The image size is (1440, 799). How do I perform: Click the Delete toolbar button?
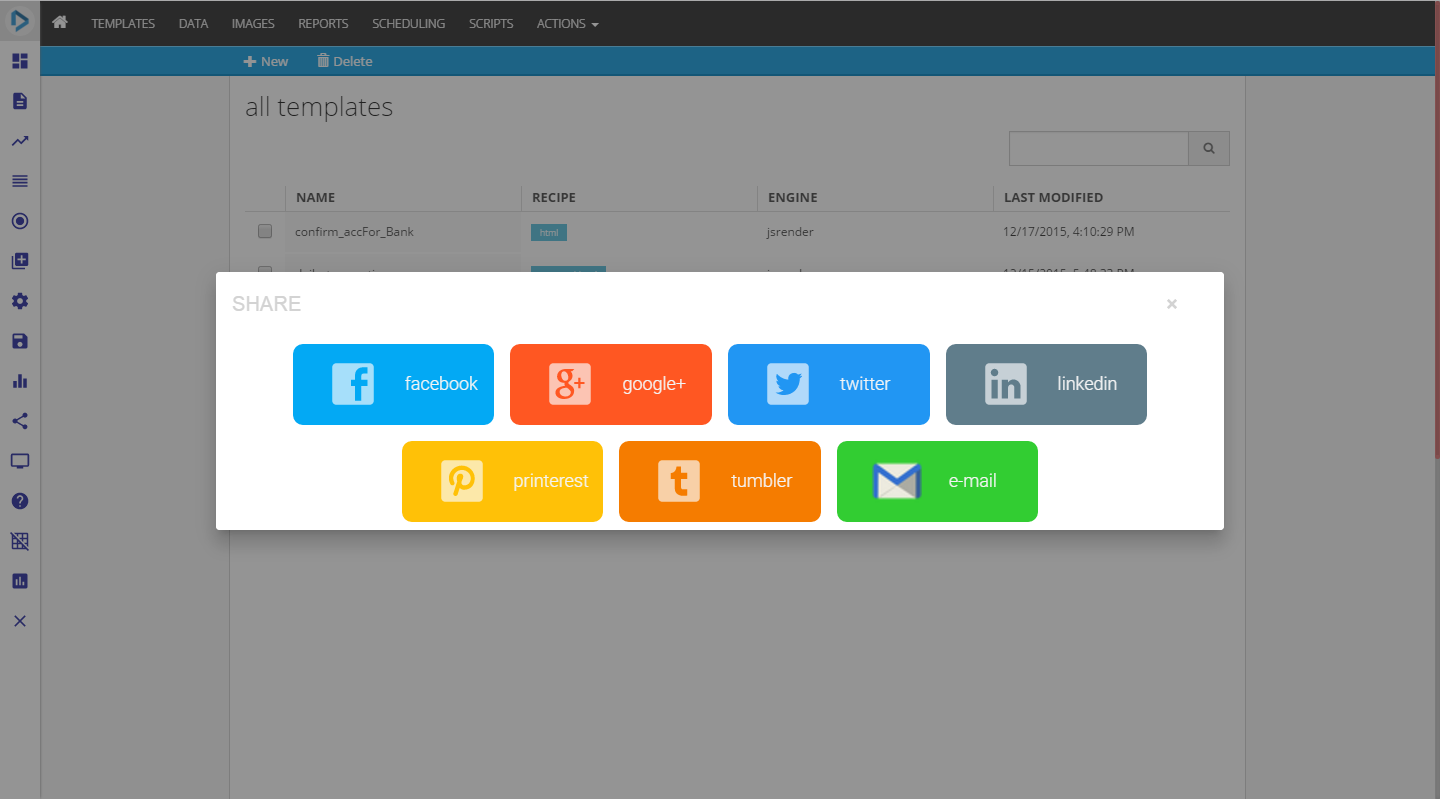pyautogui.click(x=344, y=61)
